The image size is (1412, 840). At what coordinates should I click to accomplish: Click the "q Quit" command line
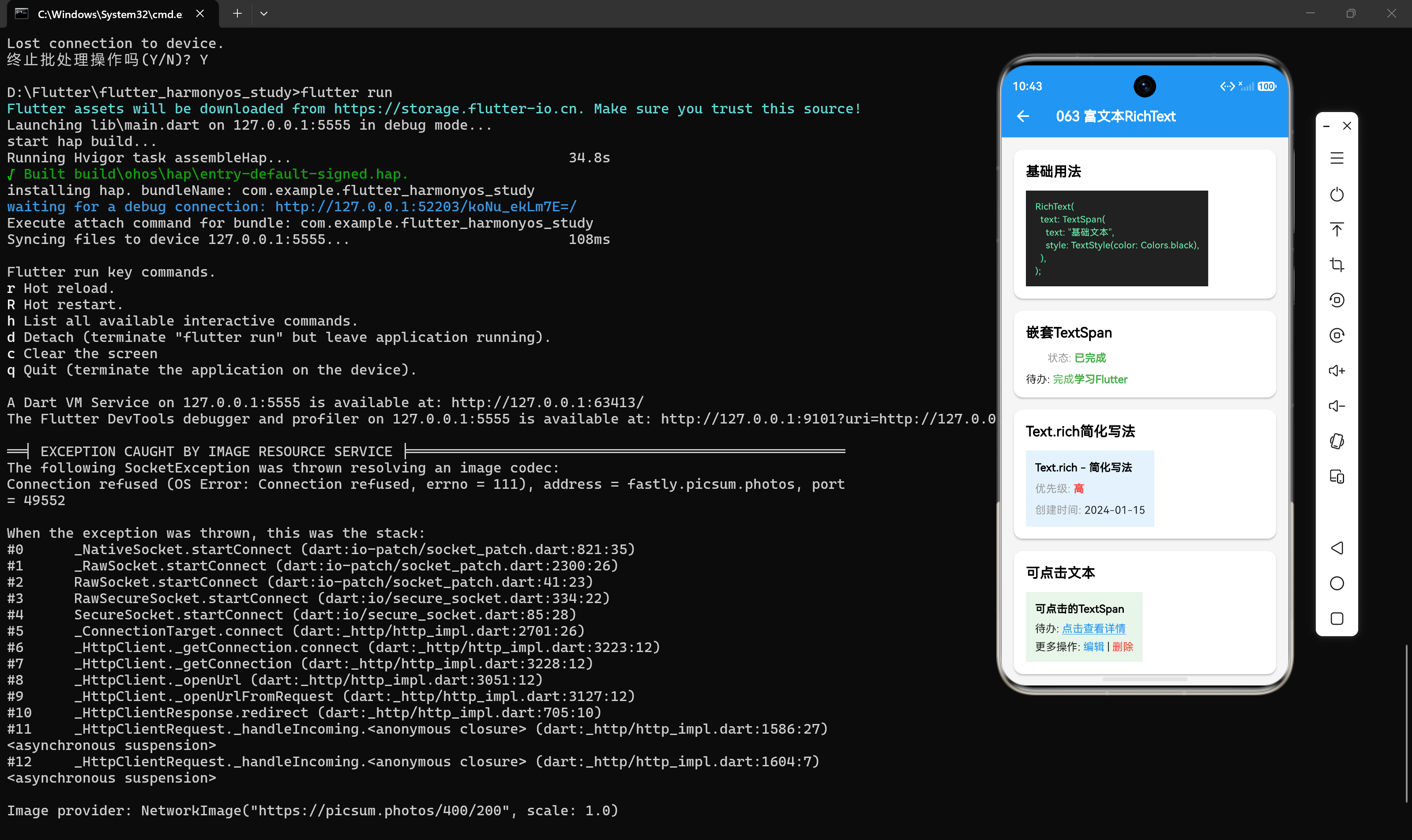(212, 370)
